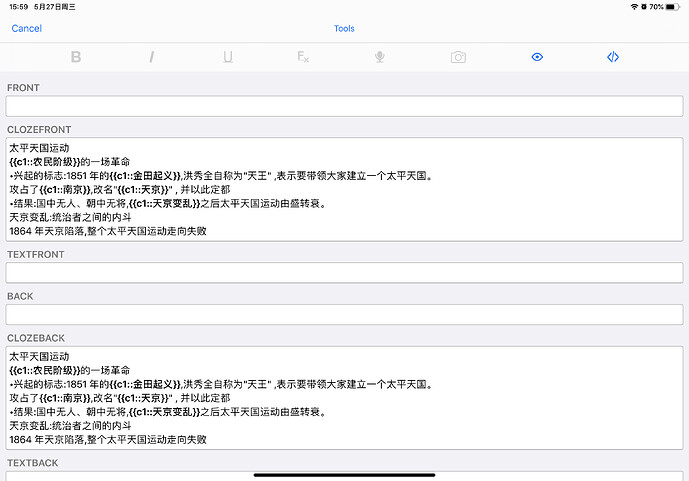Tap the Fx clear formatting icon
The image size is (689, 481).
303,57
